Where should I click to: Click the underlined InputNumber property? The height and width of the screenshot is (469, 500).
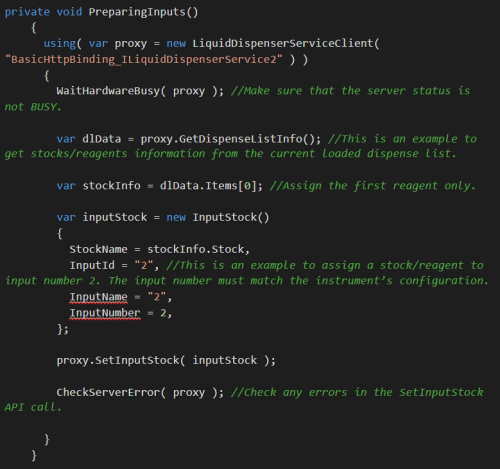click(x=105, y=313)
